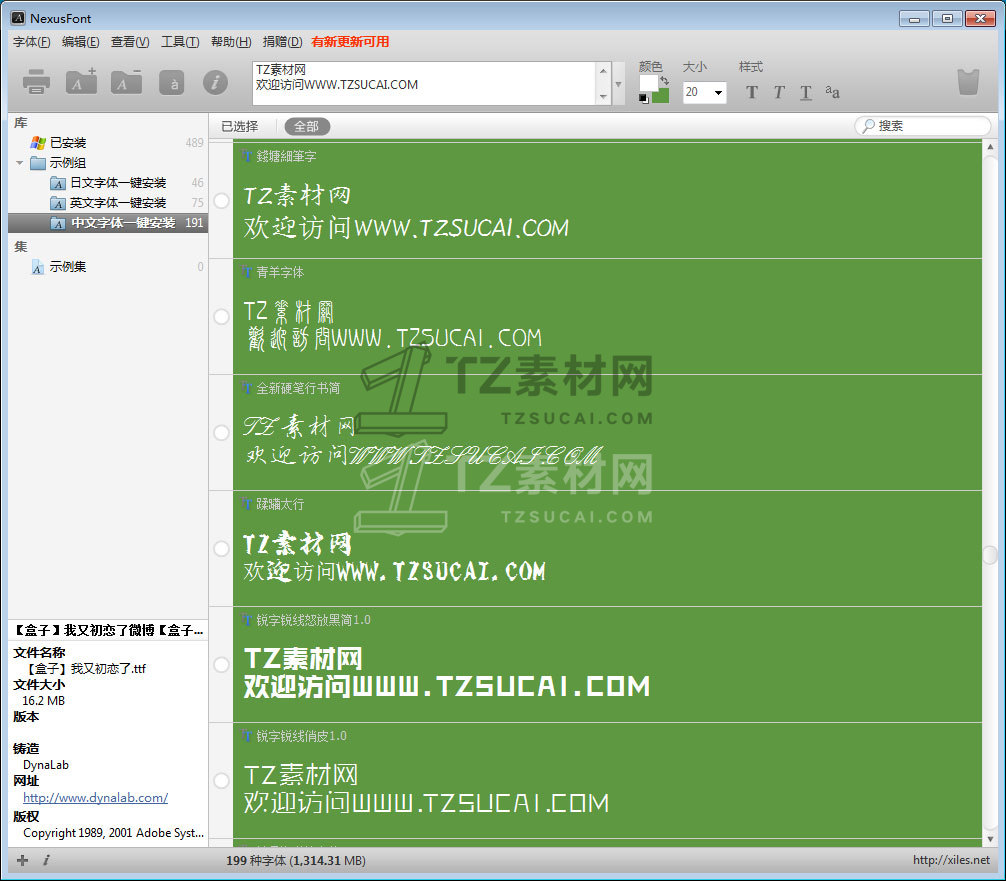Select the circle for 全新硬笔行书简 row
Screen dimensions: 1006x881
(221, 433)
